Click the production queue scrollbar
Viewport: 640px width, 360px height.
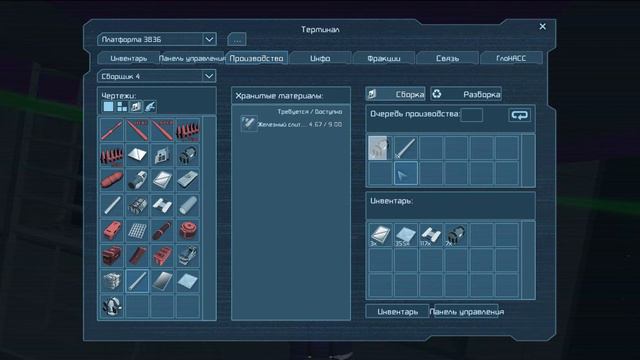528,160
